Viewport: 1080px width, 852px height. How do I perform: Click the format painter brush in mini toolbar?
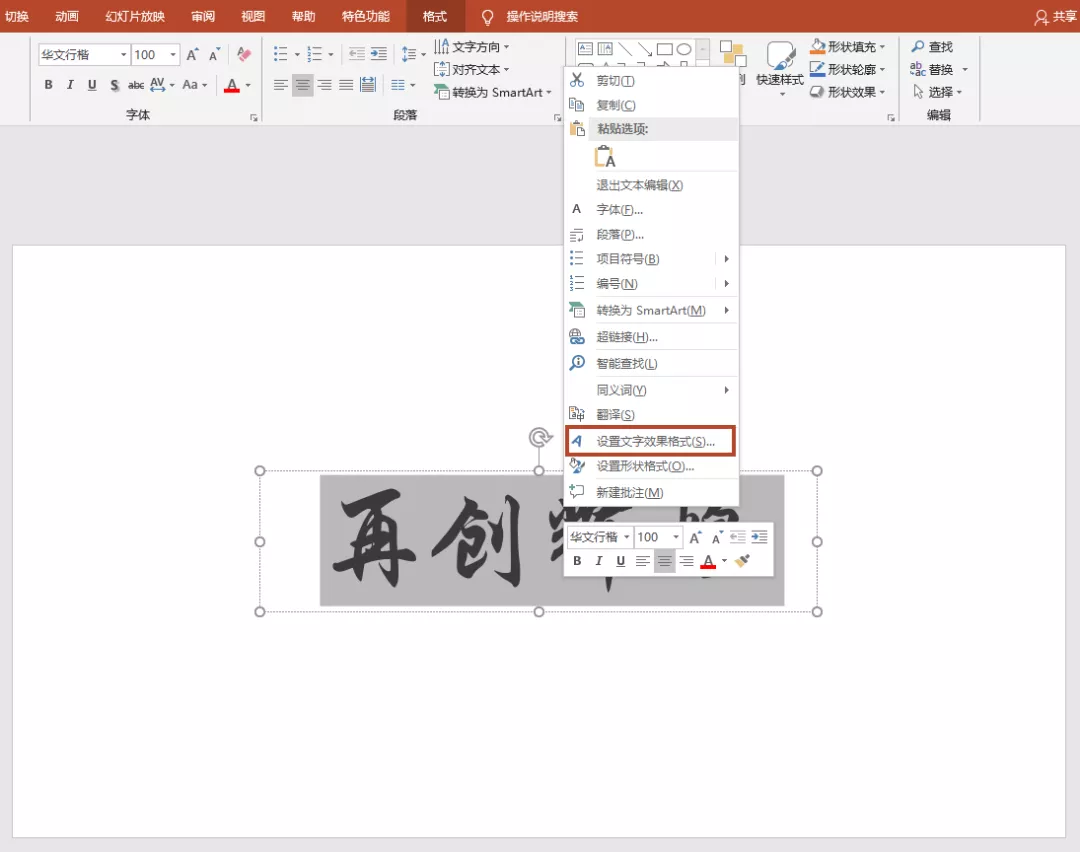point(742,561)
